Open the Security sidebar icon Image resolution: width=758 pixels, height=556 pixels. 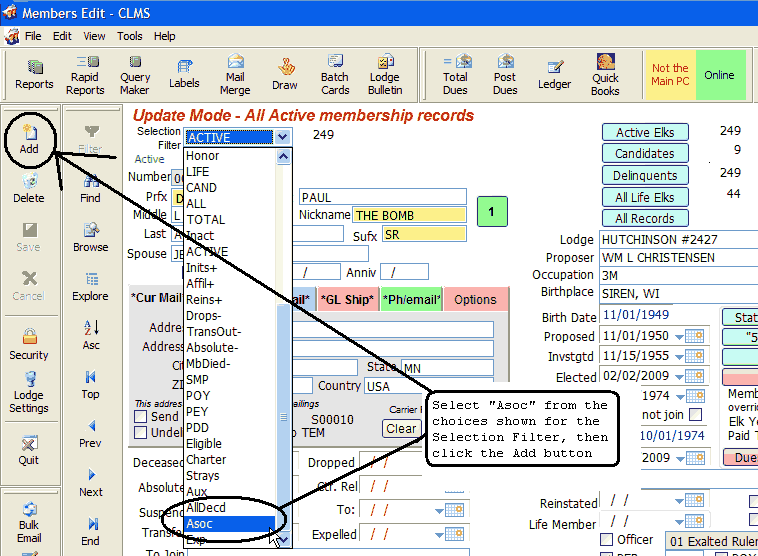coord(29,344)
